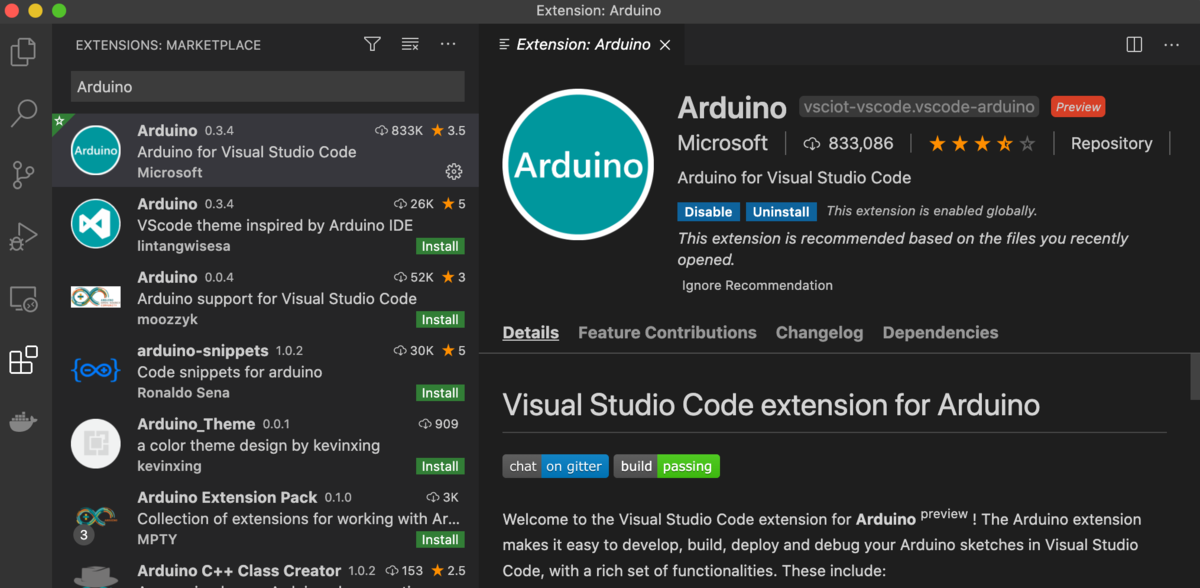Switch to the Dependencies tab
The height and width of the screenshot is (588, 1200).
[940, 333]
